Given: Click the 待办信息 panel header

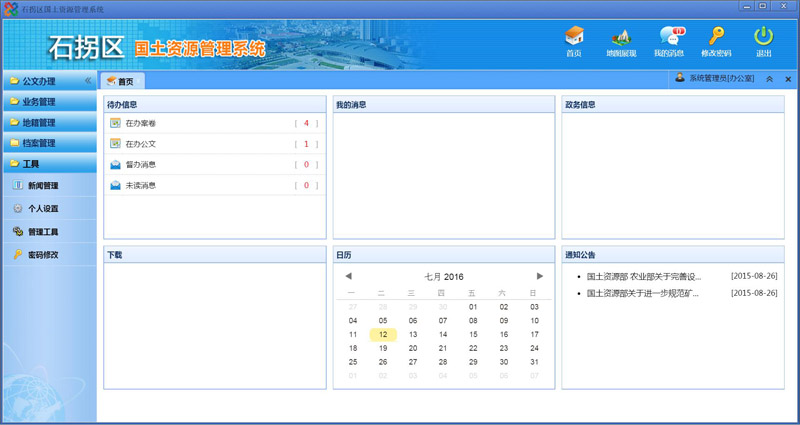Looking at the screenshot, I should 215,105.
